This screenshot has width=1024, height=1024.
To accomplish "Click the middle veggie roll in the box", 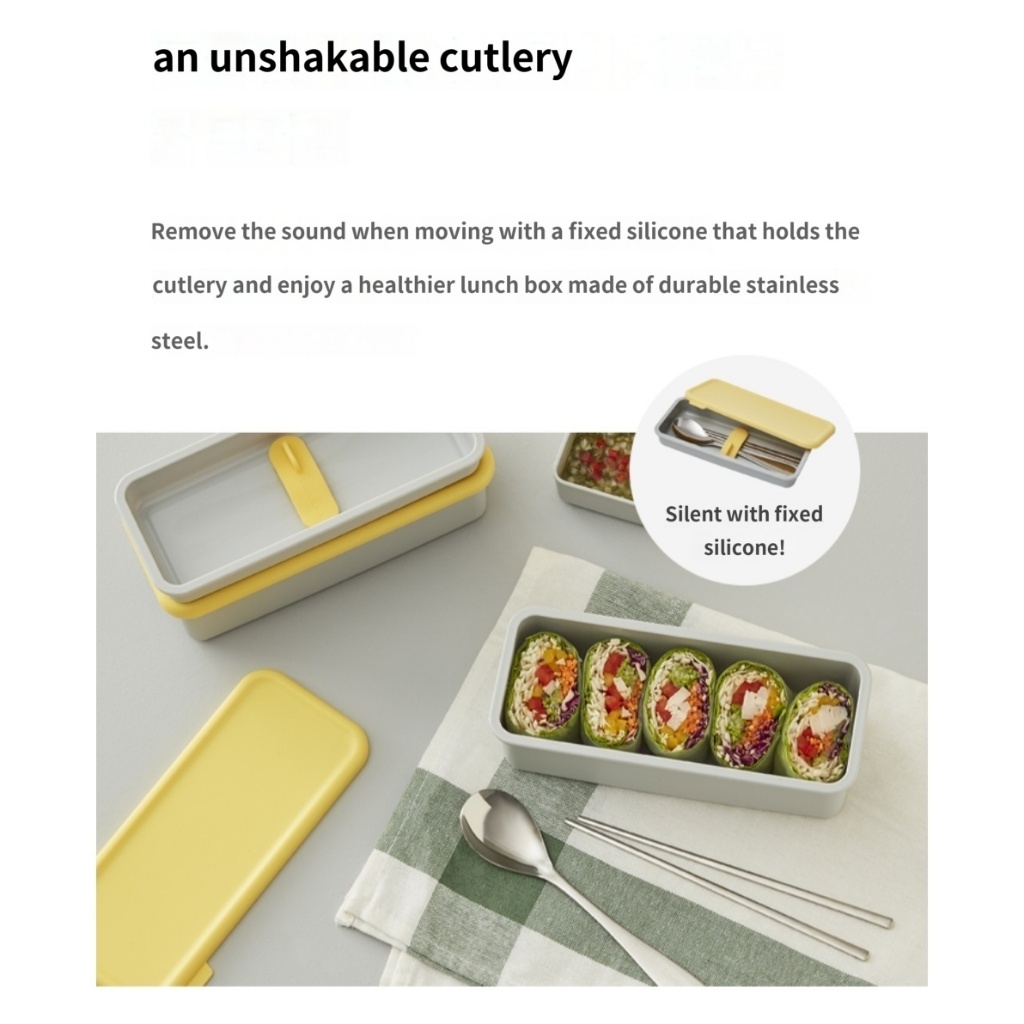I will (x=679, y=701).
